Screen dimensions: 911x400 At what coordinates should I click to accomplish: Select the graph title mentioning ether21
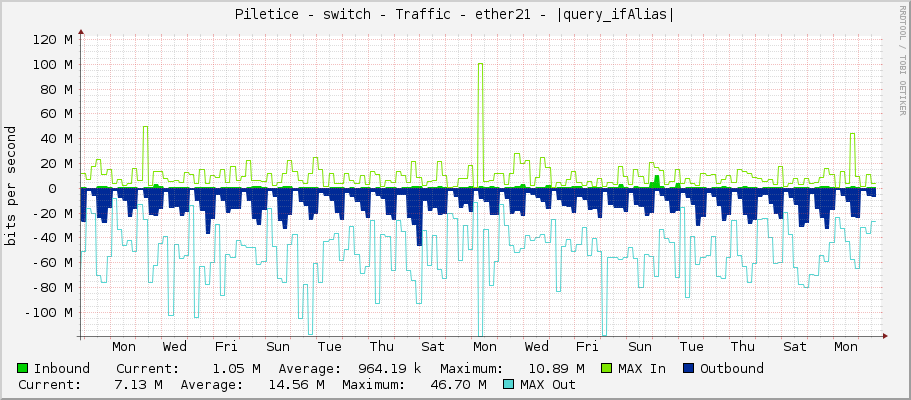[454, 14]
